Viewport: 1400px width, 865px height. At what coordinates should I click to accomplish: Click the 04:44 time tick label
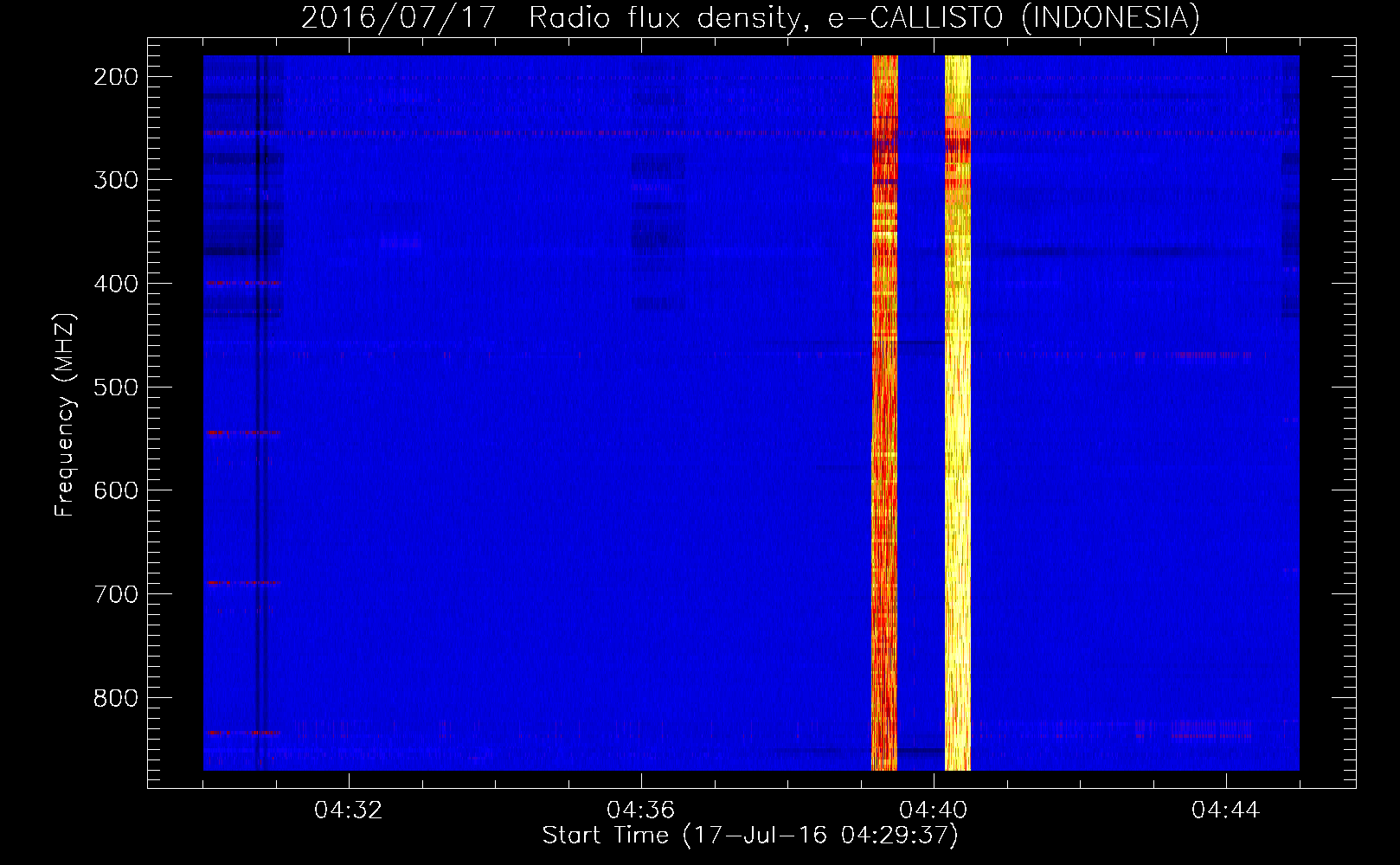[1226, 810]
